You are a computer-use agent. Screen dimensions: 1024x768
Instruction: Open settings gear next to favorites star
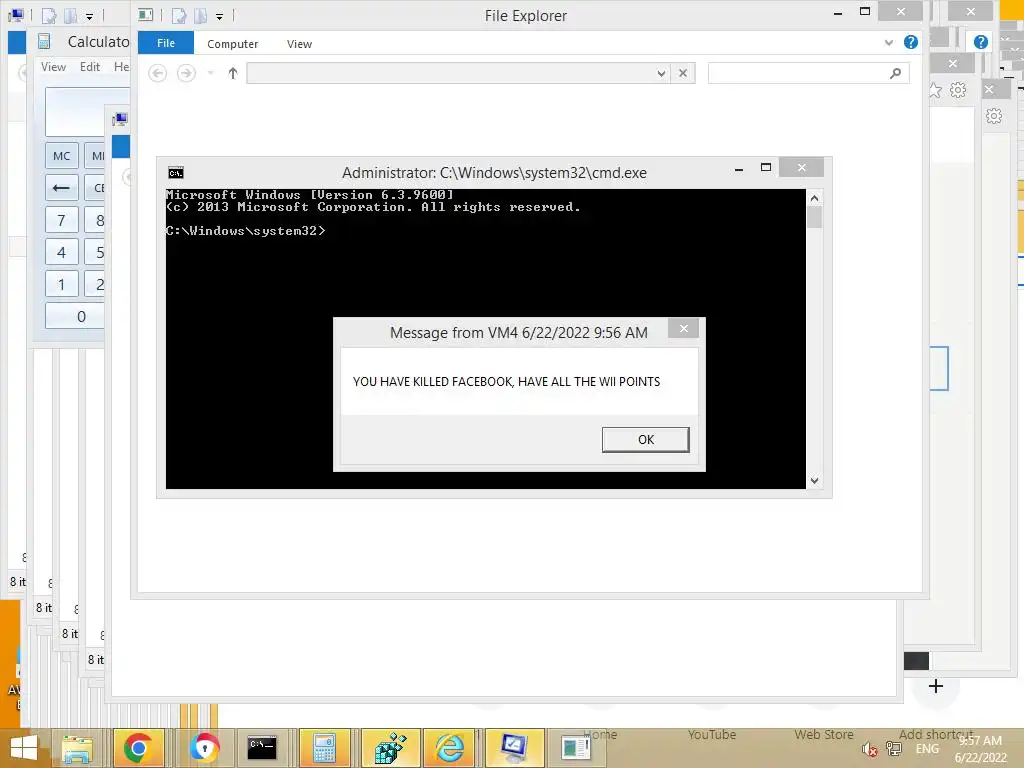click(958, 90)
